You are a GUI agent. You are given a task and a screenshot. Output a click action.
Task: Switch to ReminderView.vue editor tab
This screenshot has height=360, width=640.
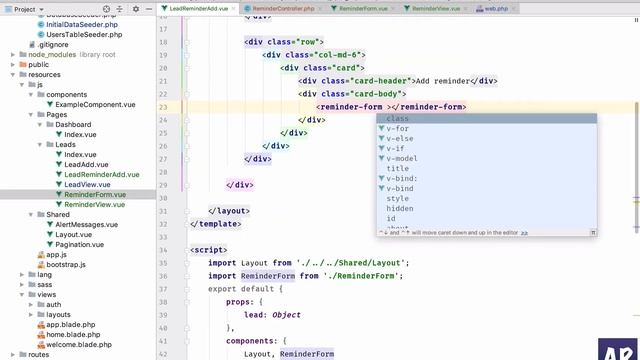click(x=436, y=8)
